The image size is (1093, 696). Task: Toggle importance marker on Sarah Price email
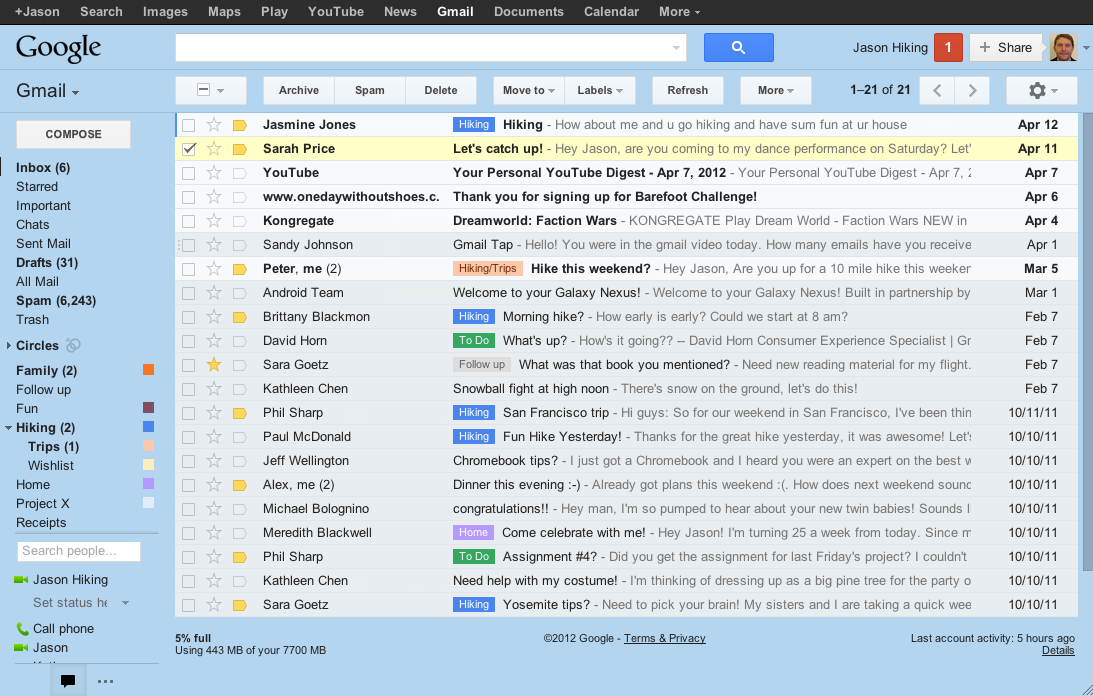[240, 149]
